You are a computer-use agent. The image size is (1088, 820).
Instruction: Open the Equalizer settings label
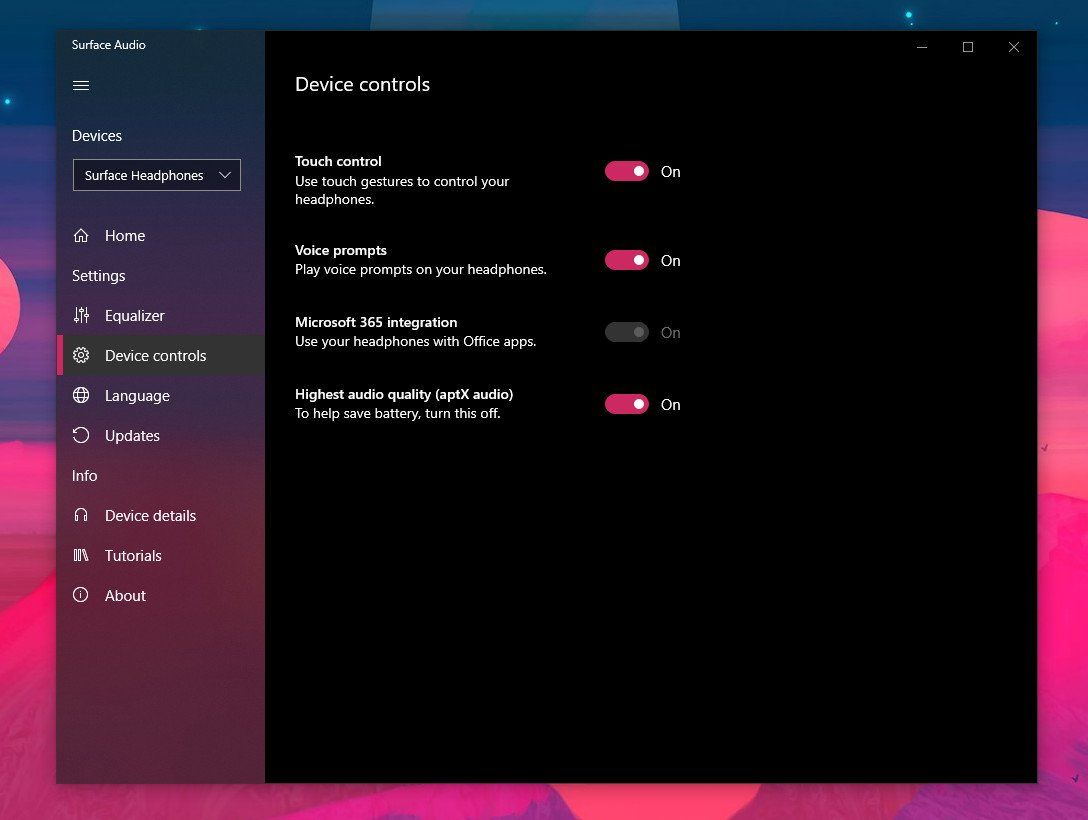point(135,316)
